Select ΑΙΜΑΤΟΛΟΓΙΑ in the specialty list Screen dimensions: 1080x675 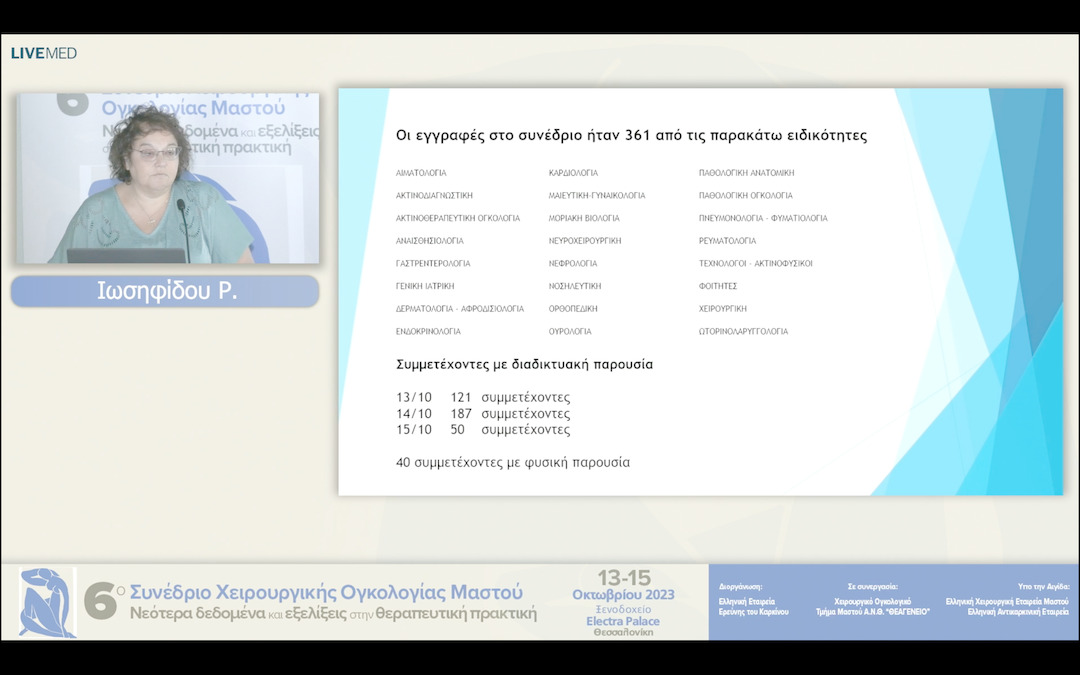(x=421, y=173)
